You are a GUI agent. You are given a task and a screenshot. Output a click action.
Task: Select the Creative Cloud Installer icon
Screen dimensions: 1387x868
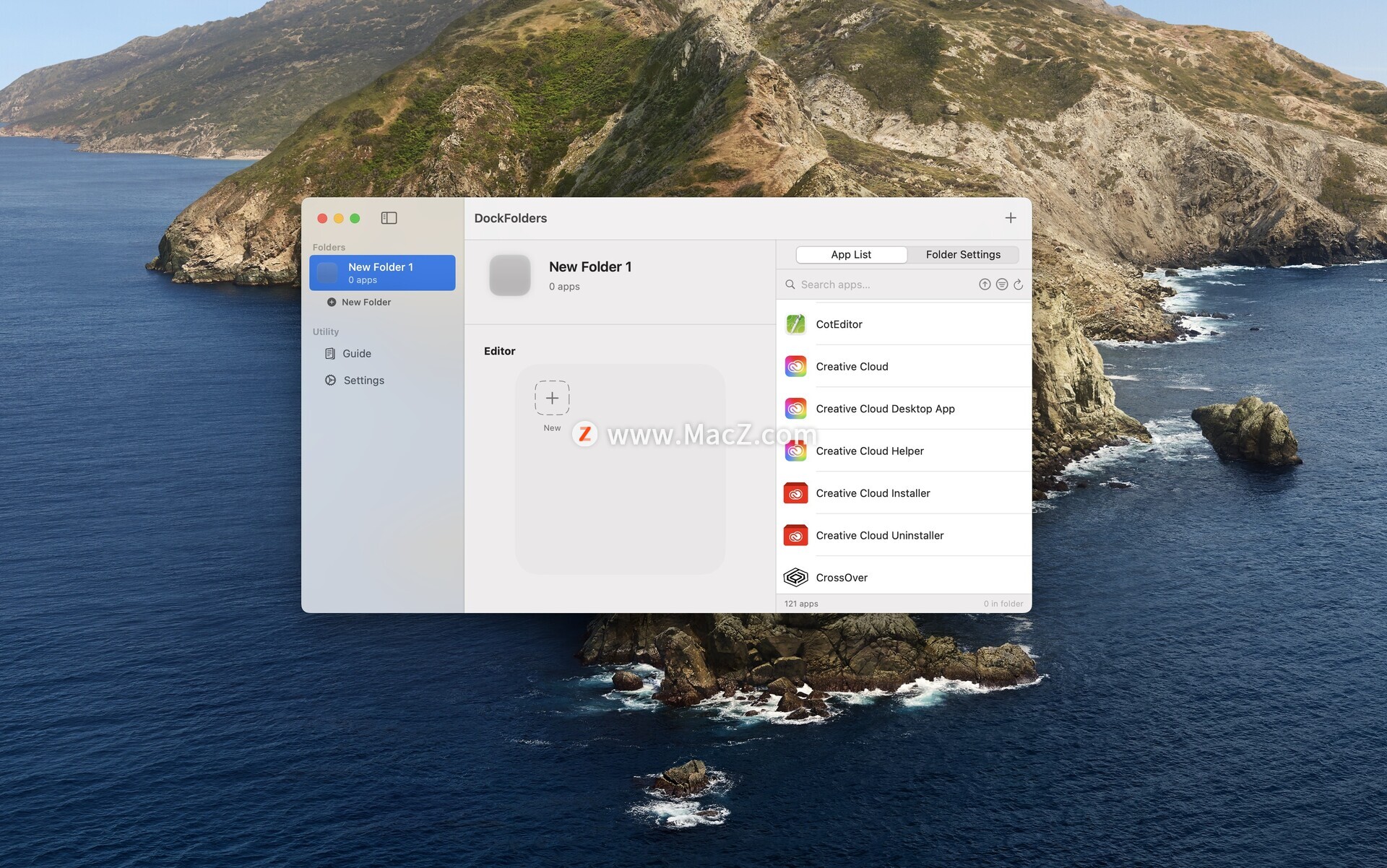pos(795,493)
